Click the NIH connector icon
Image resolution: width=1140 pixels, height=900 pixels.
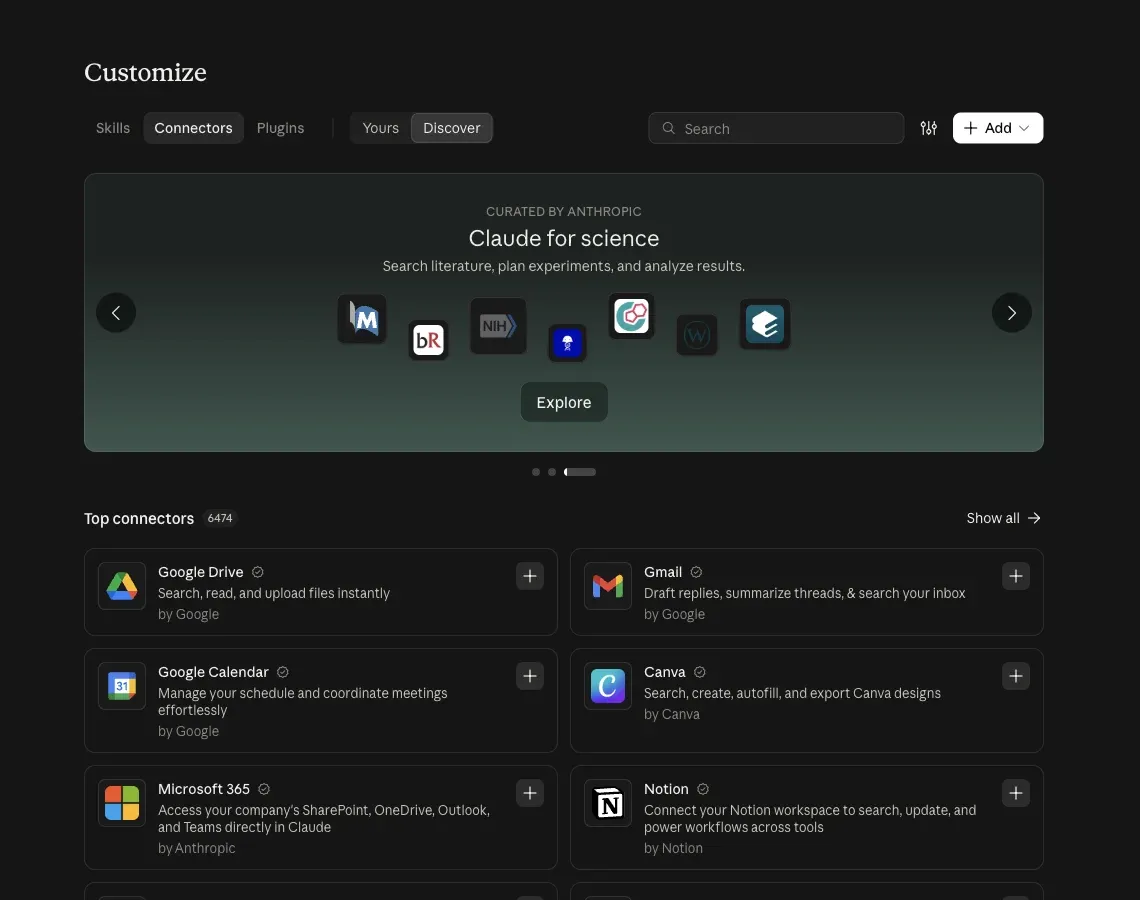click(x=498, y=326)
